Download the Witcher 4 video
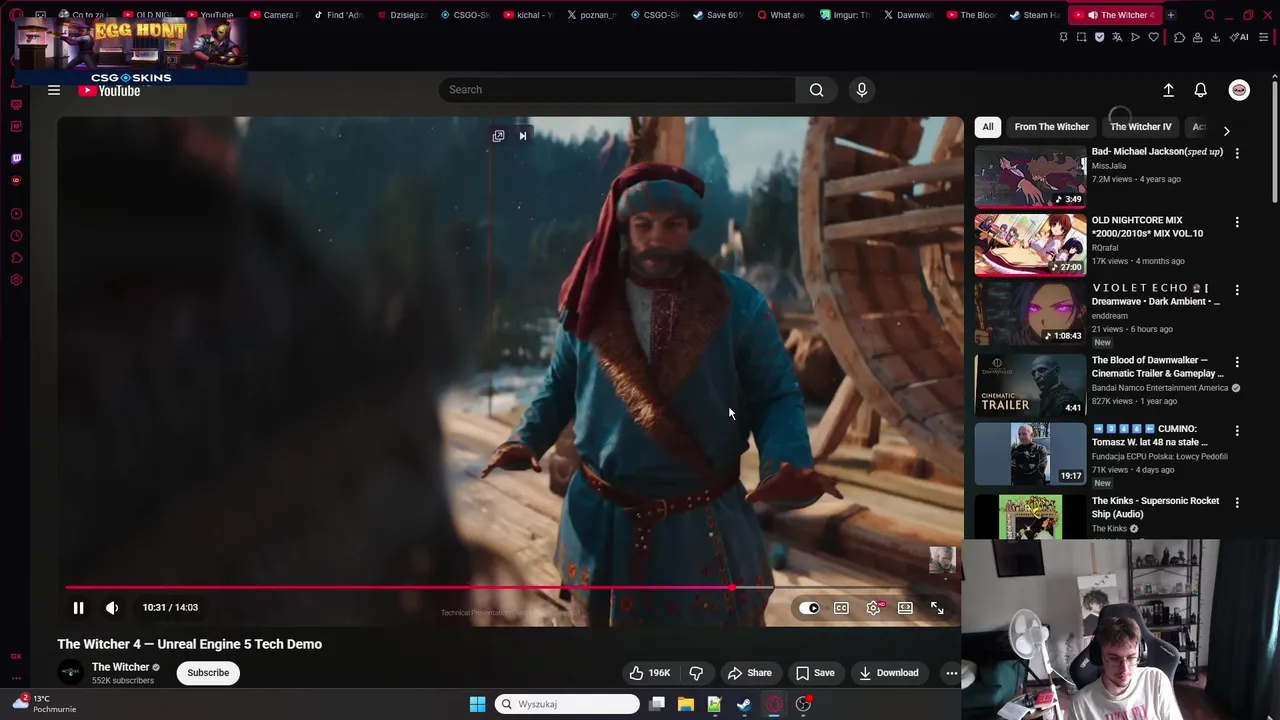The height and width of the screenshot is (720, 1280). pos(888,673)
